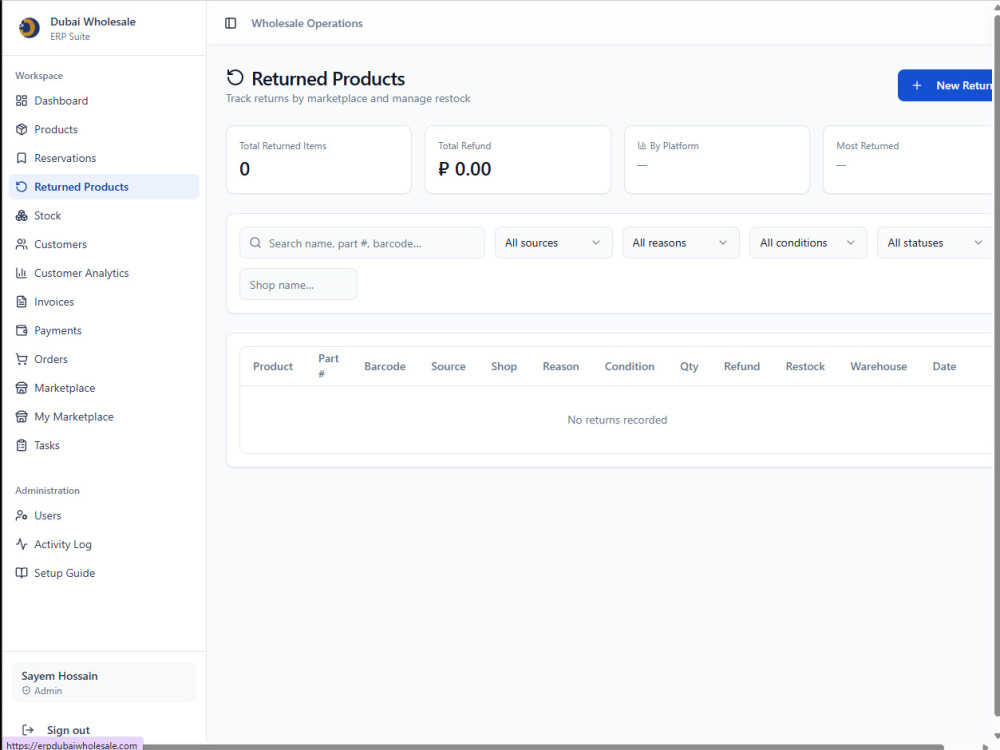
Task: Click the Admin shield icon
Action: pos(26,691)
